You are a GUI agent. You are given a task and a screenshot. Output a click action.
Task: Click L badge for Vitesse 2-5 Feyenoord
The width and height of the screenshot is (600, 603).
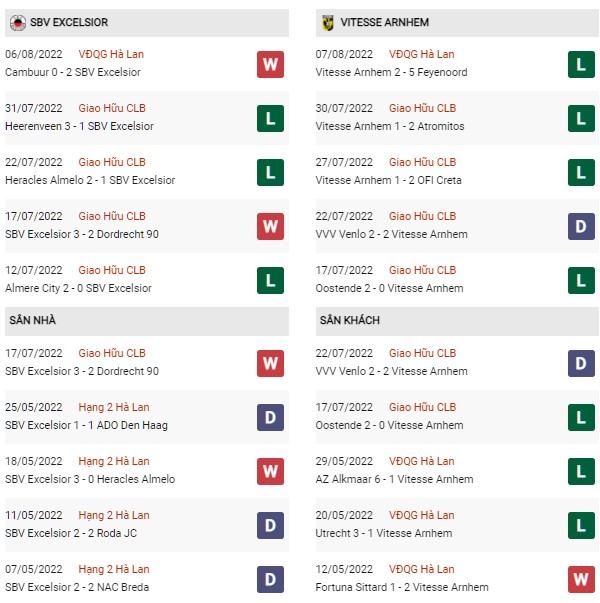[581, 64]
